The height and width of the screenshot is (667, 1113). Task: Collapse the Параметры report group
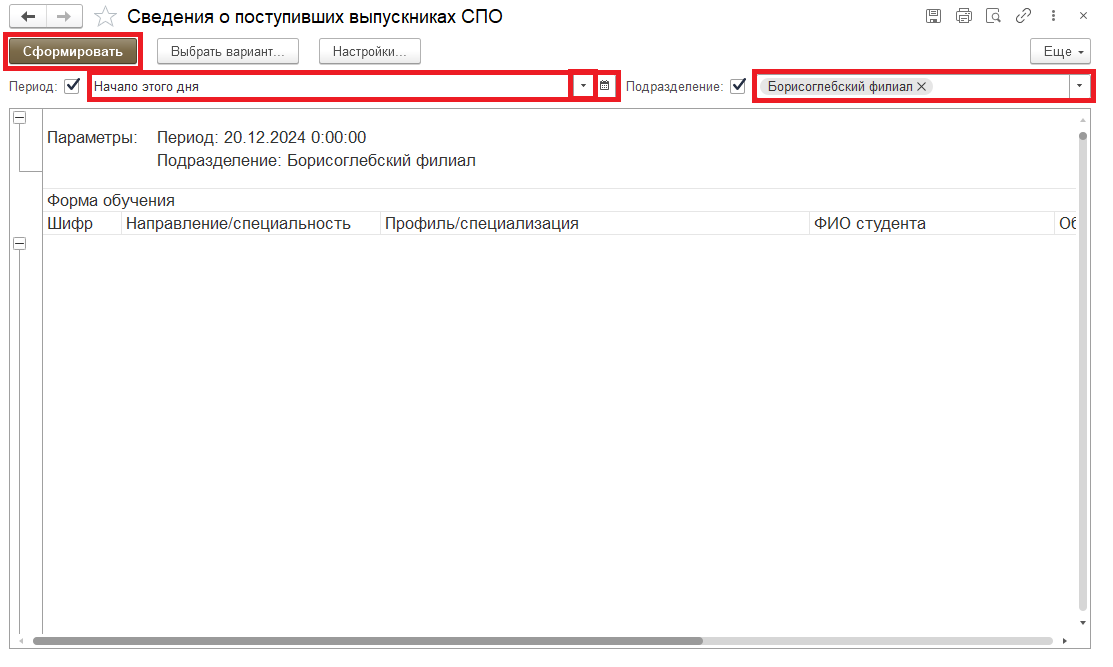pos(19,118)
